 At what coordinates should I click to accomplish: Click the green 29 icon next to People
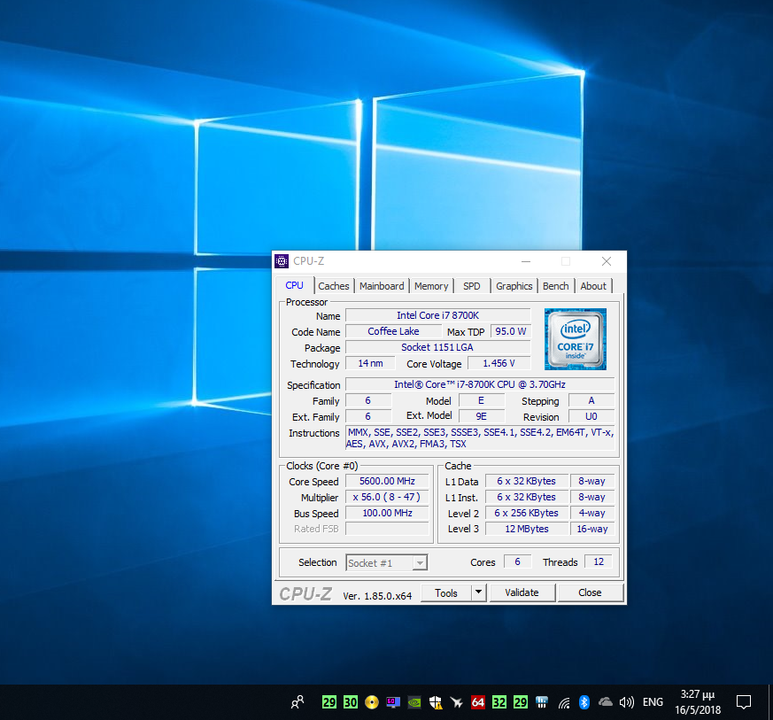pyautogui.click(x=329, y=702)
